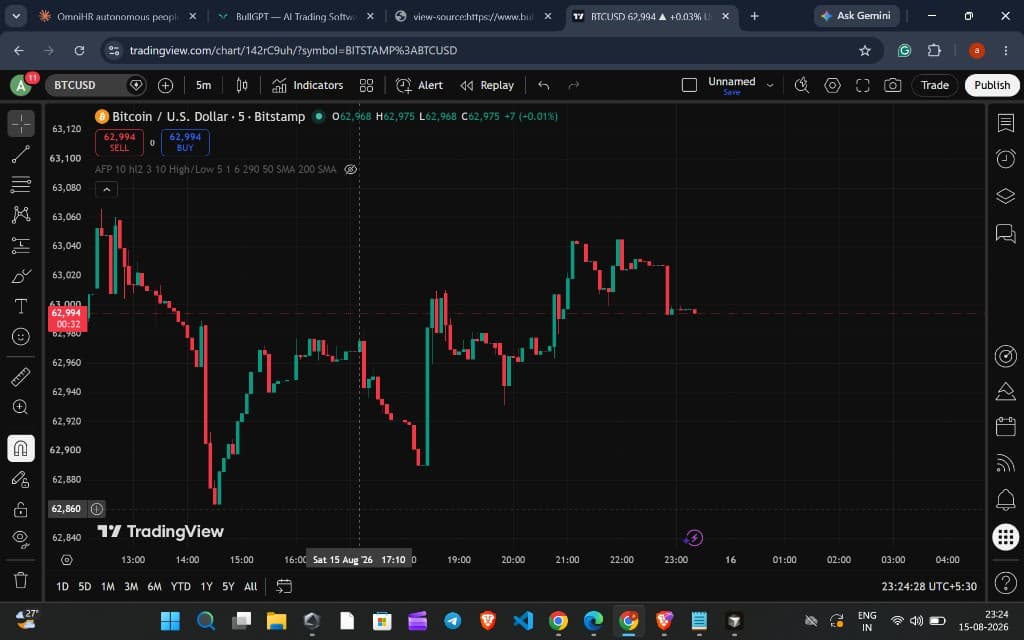Open the Ask Gemini button
Screen dimensions: 1024x640
856,16
